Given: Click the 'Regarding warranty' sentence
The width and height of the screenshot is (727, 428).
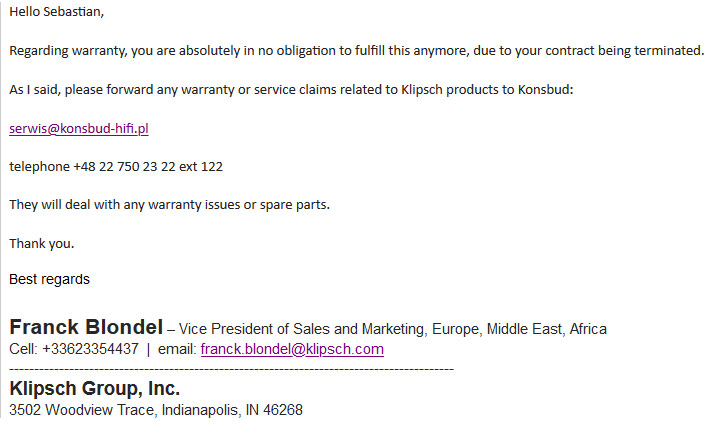Looking at the screenshot, I should point(357,51).
